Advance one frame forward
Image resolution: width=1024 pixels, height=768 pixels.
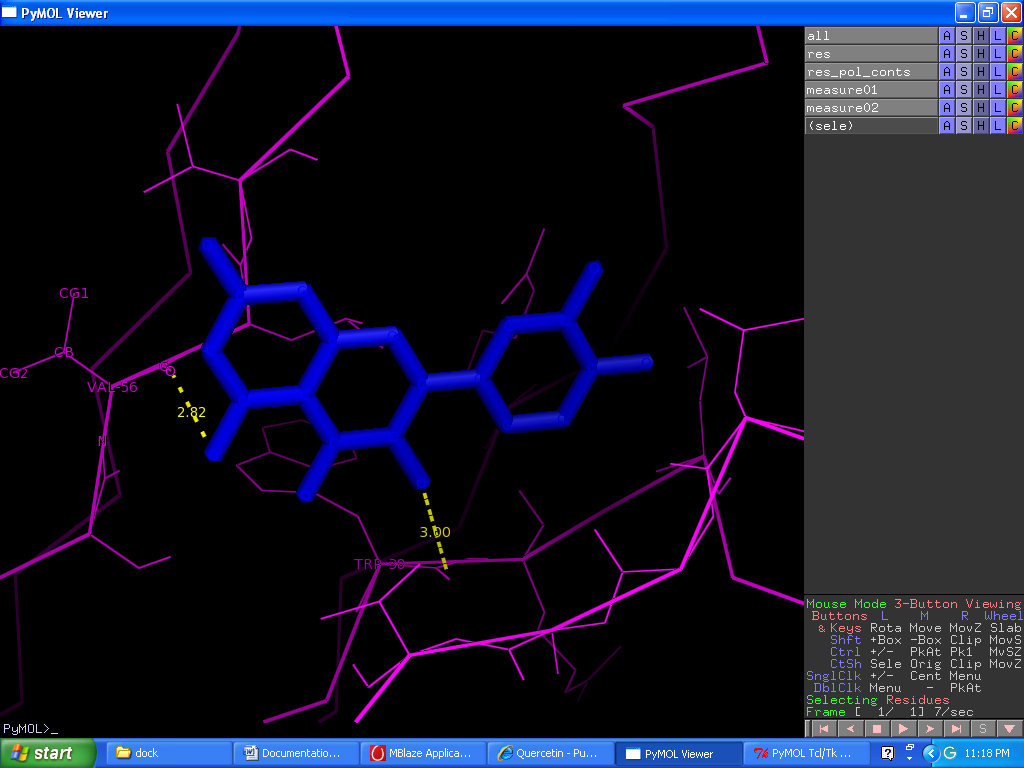coord(930,729)
